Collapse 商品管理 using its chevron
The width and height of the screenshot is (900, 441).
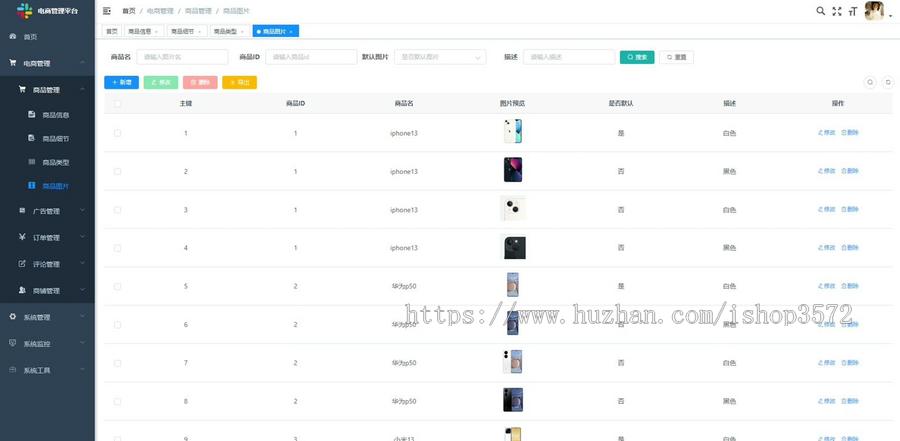82,89
